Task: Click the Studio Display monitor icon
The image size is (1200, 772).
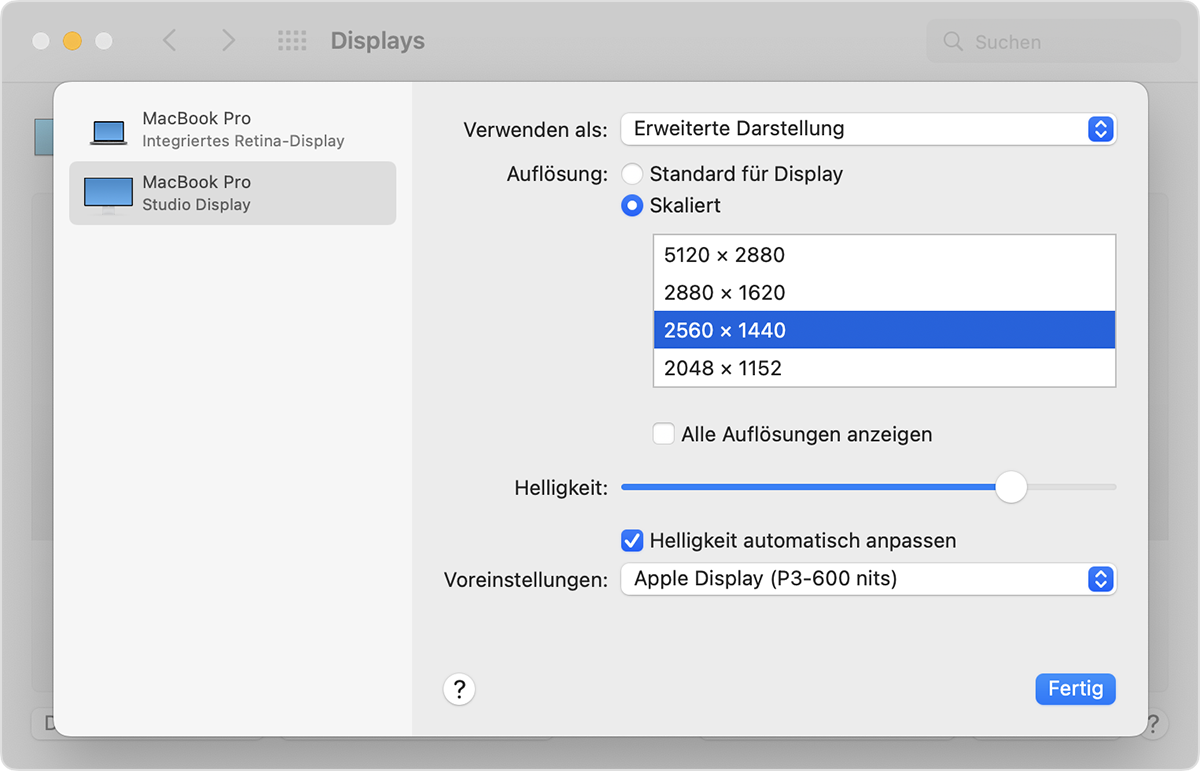Action: tap(108, 194)
